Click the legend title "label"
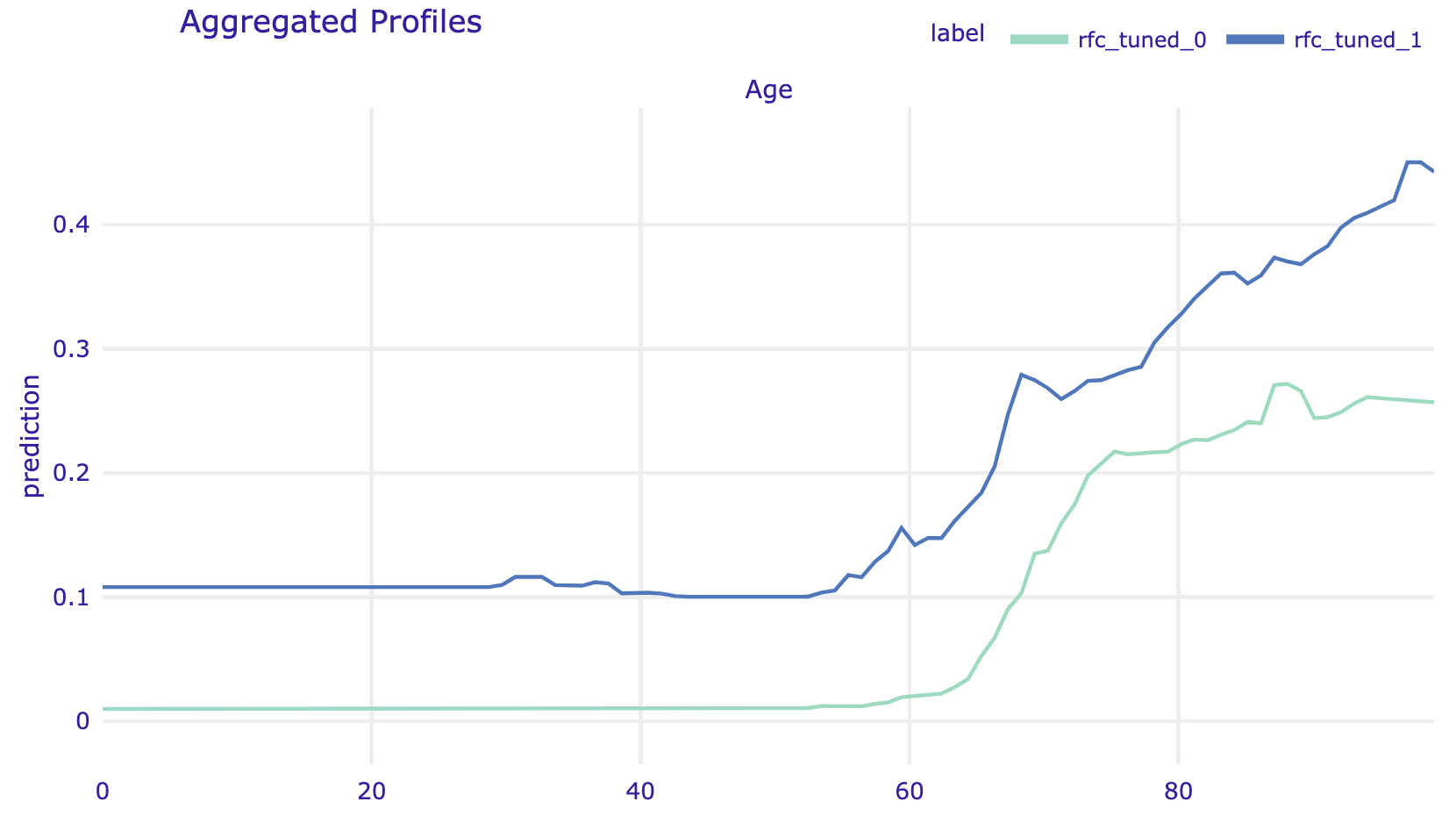 pos(958,34)
